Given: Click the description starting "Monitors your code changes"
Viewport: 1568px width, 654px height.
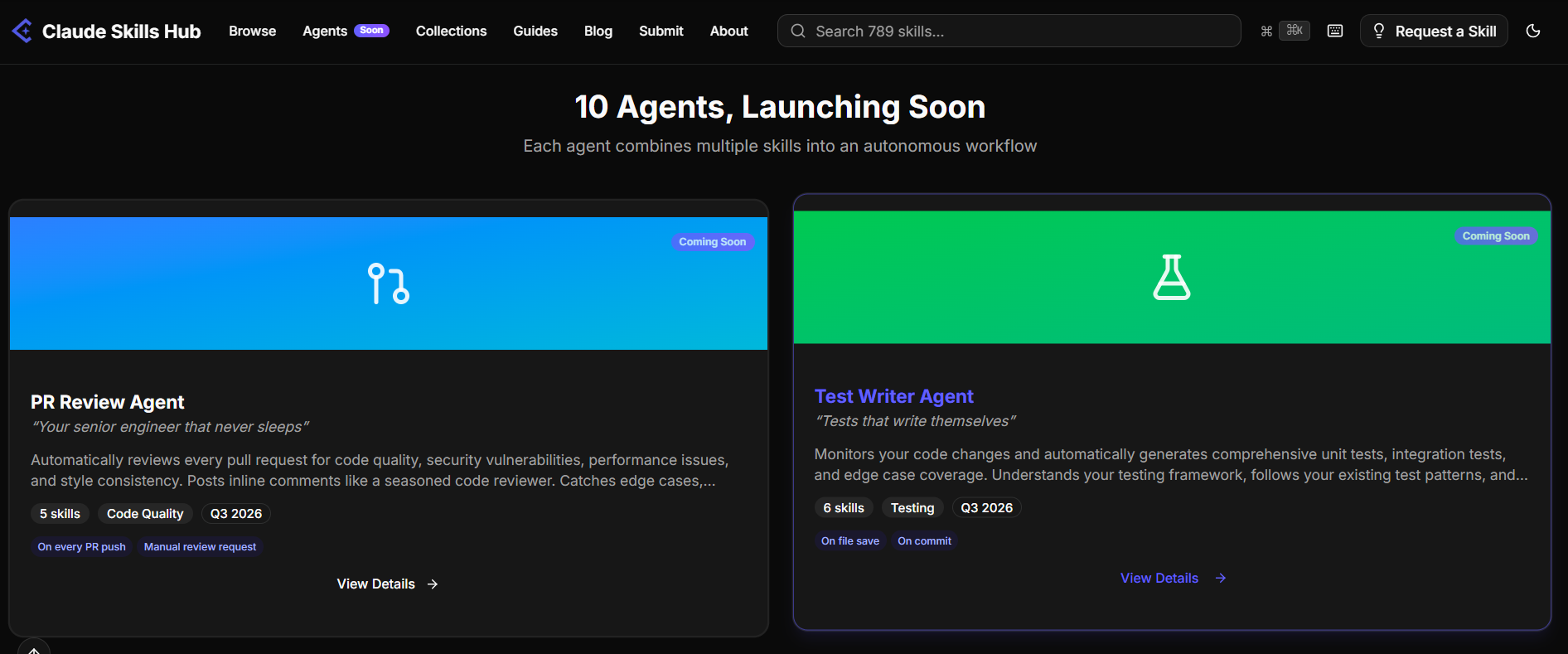Looking at the screenshot, I should [1171, 464].
